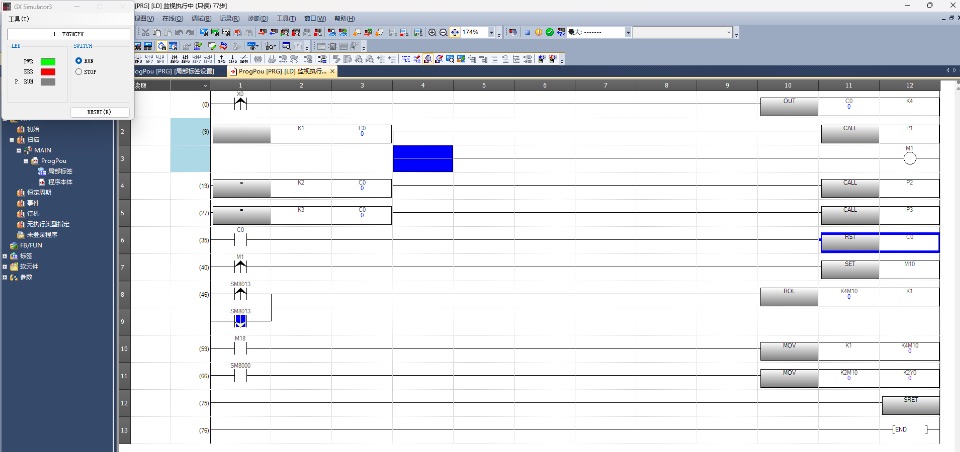
Task: Click the red LED indicator in GX Simulator3
Action: [x=48, y=72]
